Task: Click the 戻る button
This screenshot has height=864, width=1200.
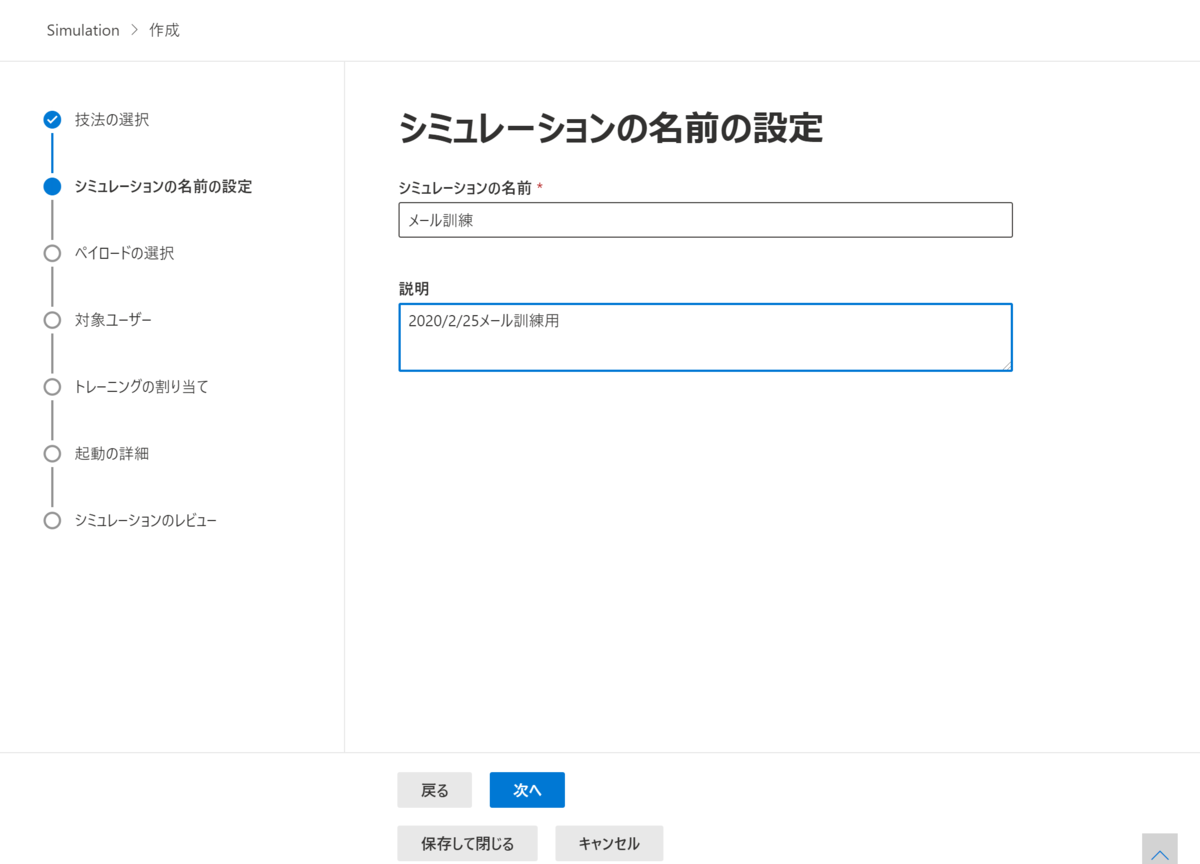Action: (434, 789)
